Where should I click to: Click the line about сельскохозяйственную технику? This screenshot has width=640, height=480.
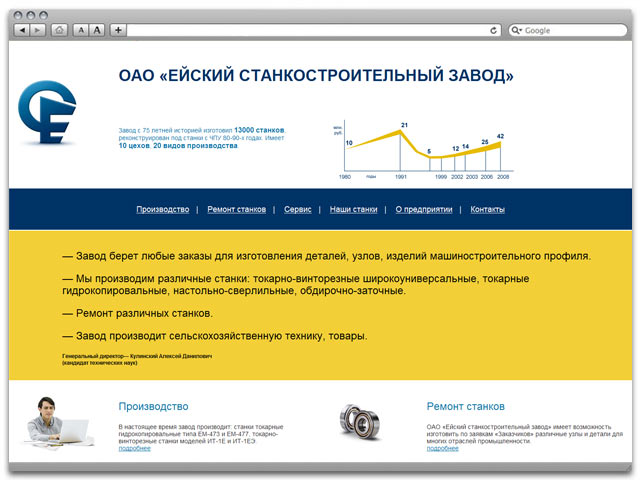point(215,336)
